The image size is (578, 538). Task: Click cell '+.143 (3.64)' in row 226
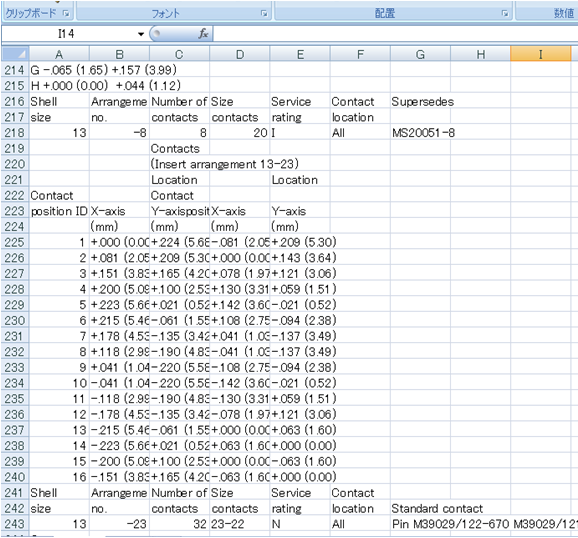click(304, 258)
